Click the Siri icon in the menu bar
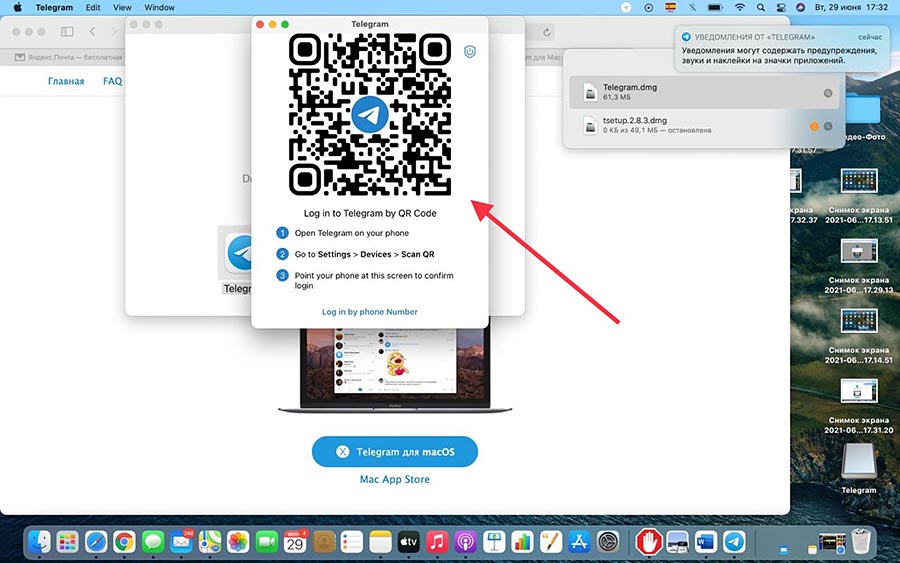Image resolution: width=900 pixels, height=563 pixels. 800,7
